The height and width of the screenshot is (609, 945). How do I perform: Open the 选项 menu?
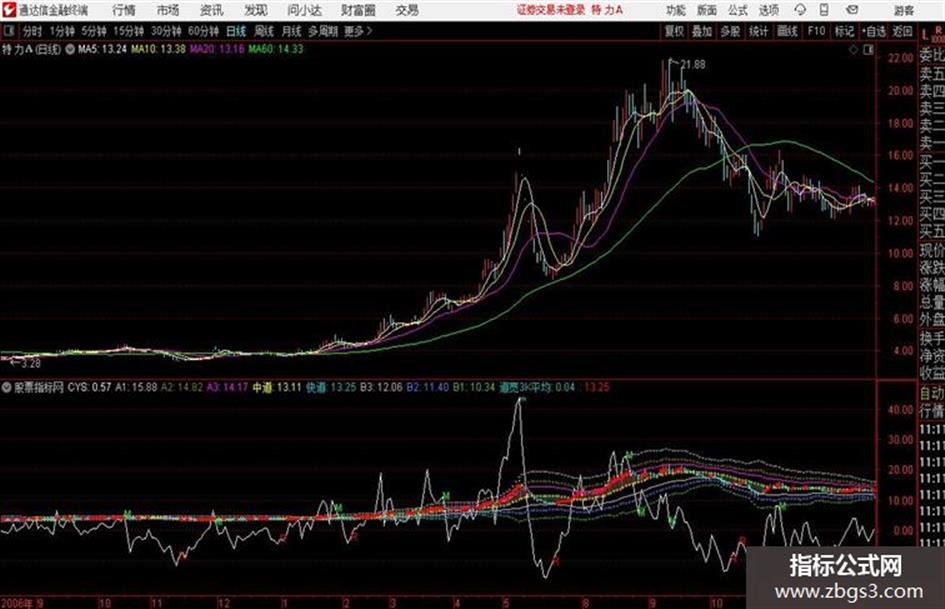[768, 10]
